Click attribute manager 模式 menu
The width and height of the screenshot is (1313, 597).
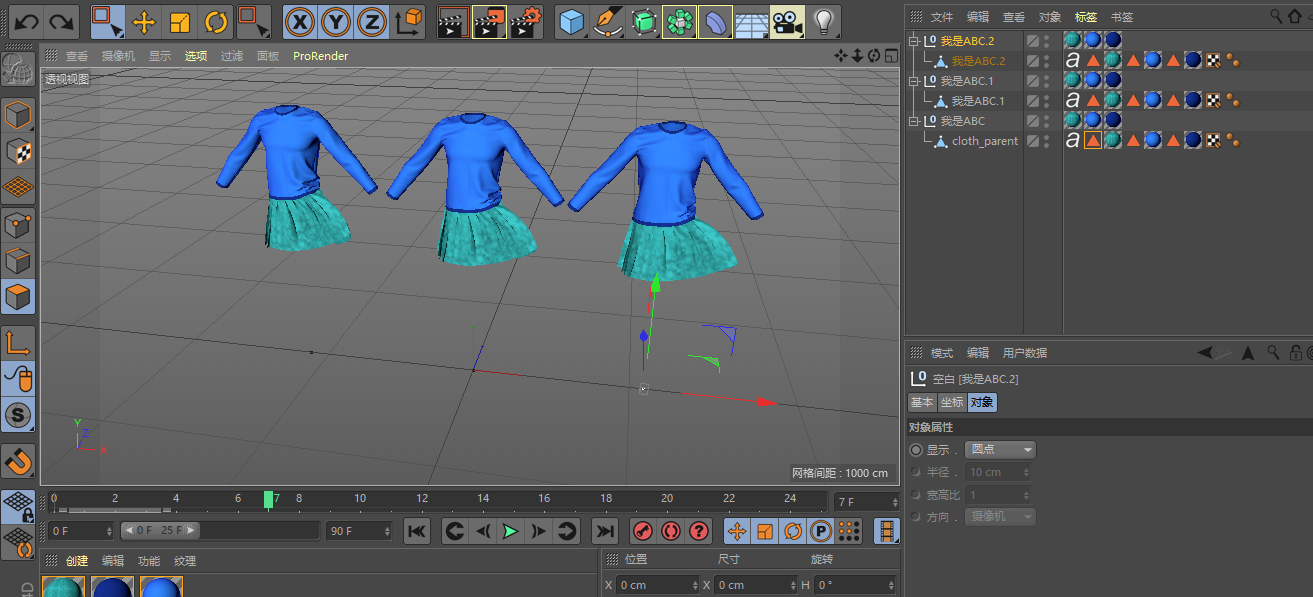pos(942,353)
